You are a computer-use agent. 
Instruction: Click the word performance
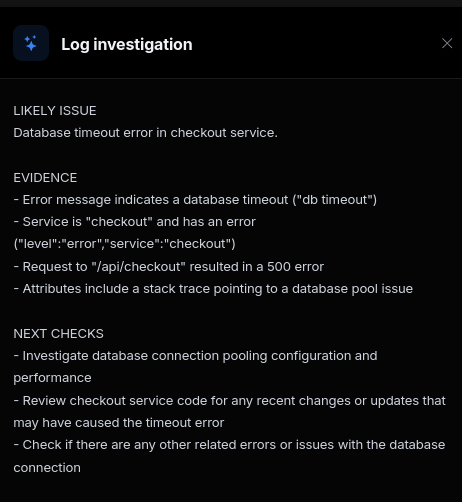[52, 378]
